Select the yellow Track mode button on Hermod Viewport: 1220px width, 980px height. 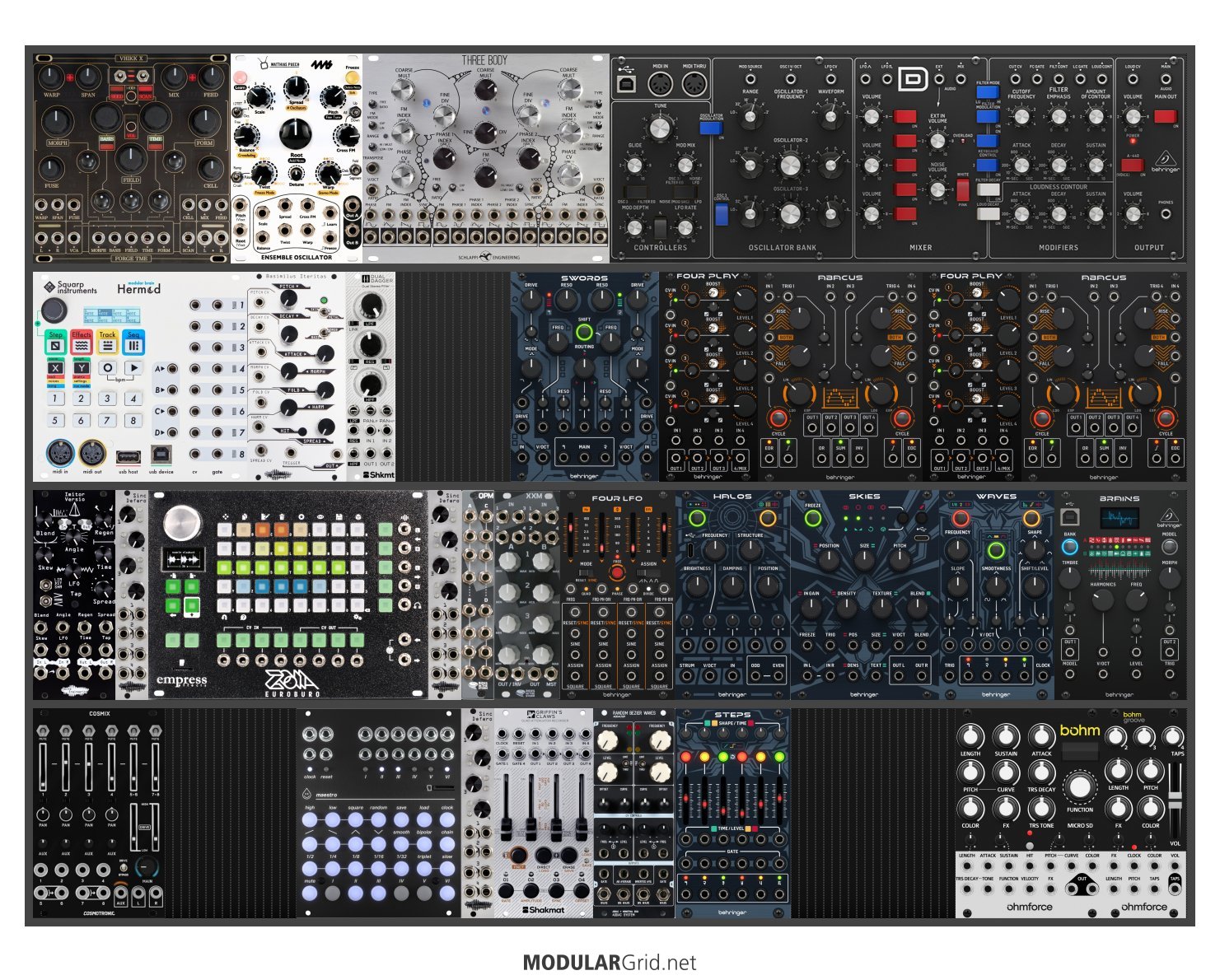[x=107, y=342]
